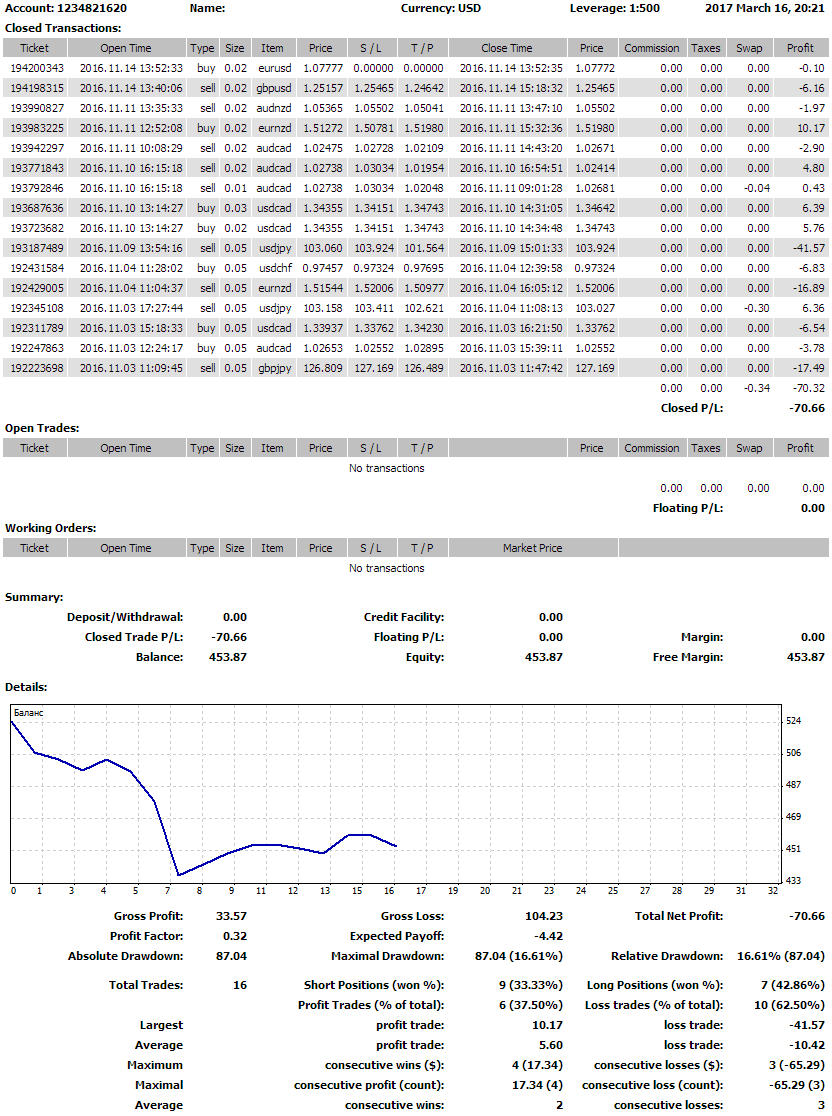The height and width of the screenshot is (1116, 832).
Task: Click the 524 label on chart axis
Action: [x=794, y=720]
